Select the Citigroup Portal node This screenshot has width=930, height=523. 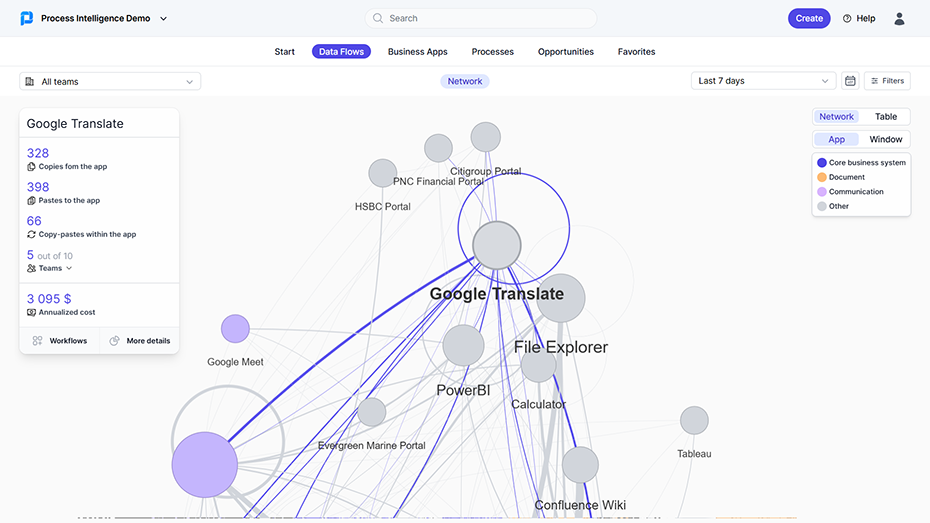point(486,137)
